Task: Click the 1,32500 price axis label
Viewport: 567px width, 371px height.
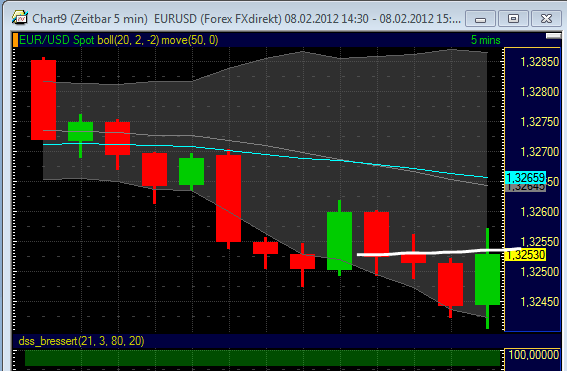Action: [539, 272]
